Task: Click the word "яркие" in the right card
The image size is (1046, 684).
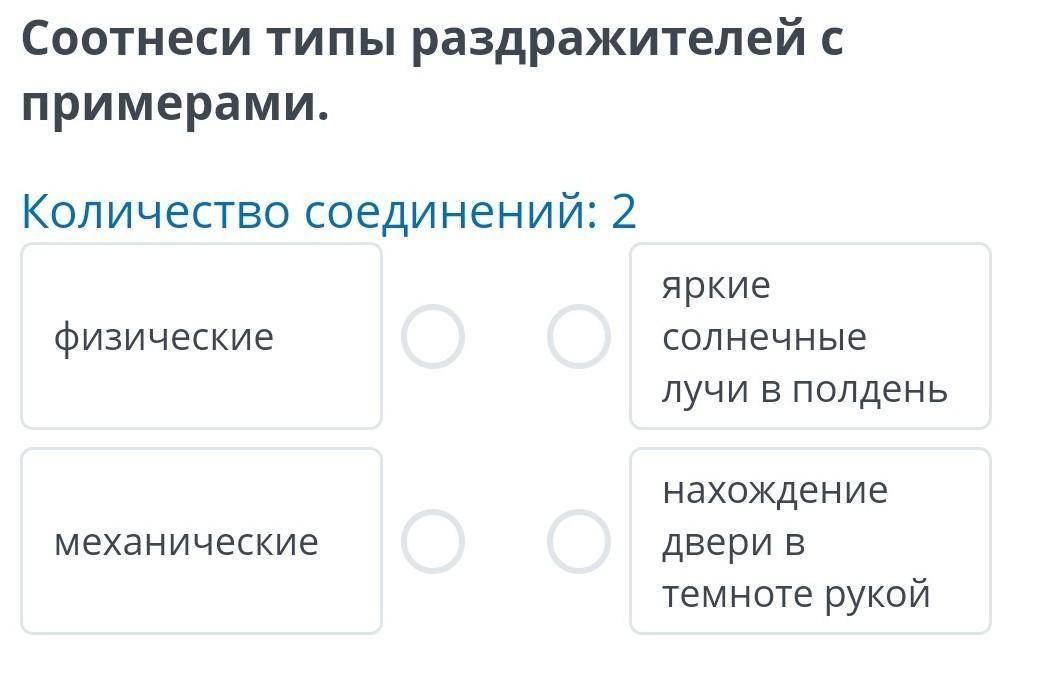Action: pyautogui.click(x=716, y=285)
